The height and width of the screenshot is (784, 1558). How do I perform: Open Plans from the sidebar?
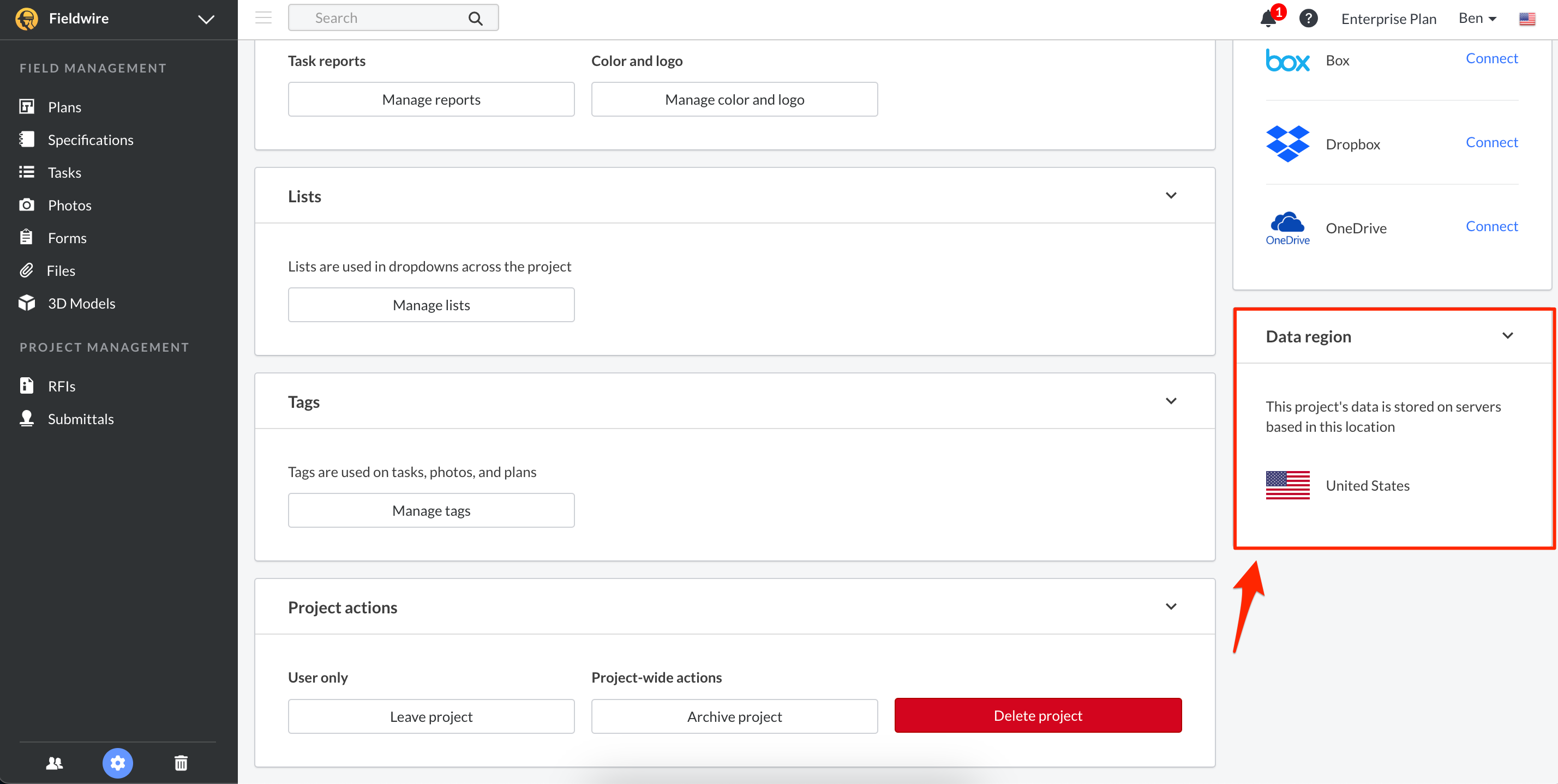(x=64, y=106)
